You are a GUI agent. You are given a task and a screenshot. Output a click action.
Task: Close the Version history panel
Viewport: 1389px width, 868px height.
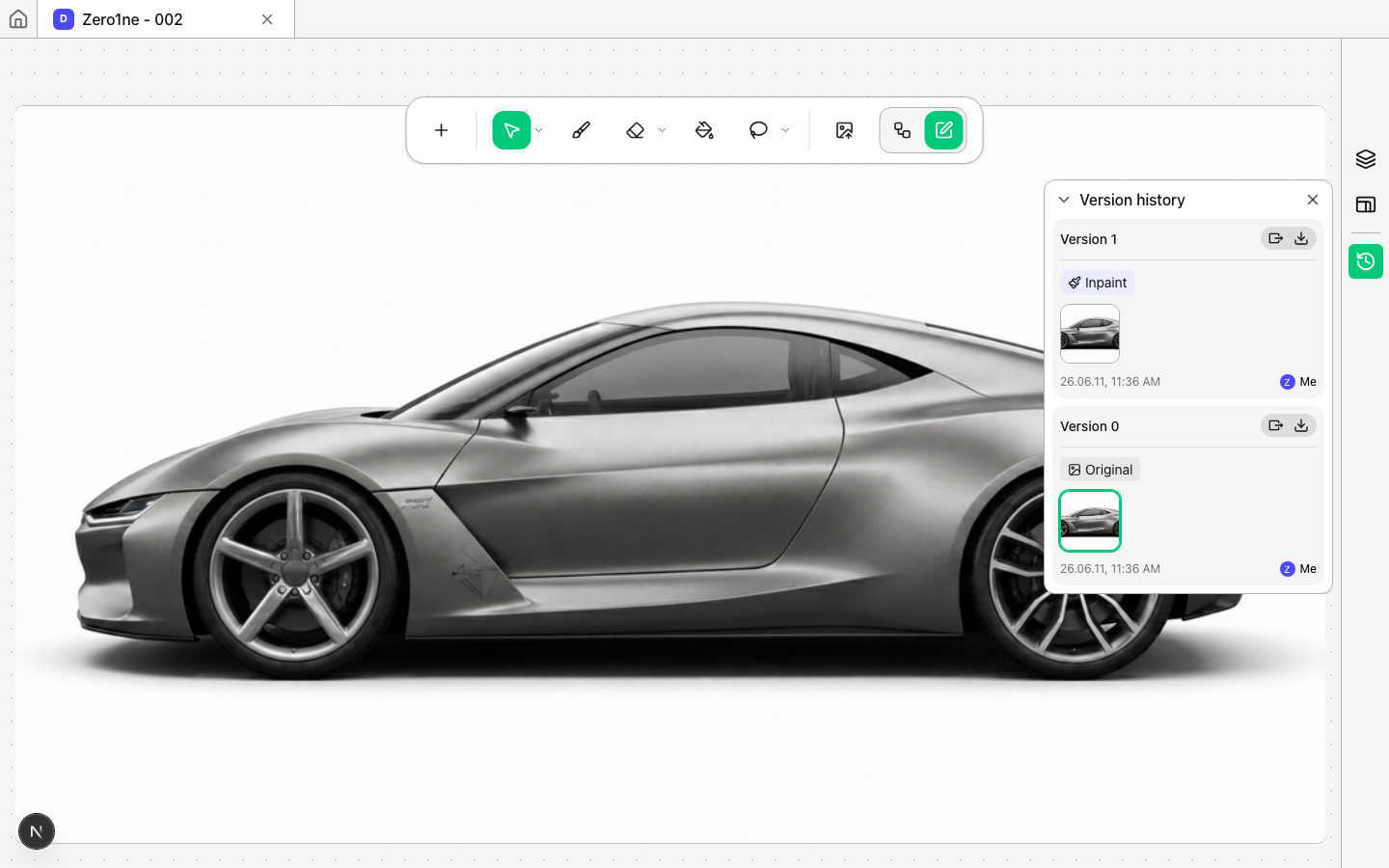tap(1313, 200)
